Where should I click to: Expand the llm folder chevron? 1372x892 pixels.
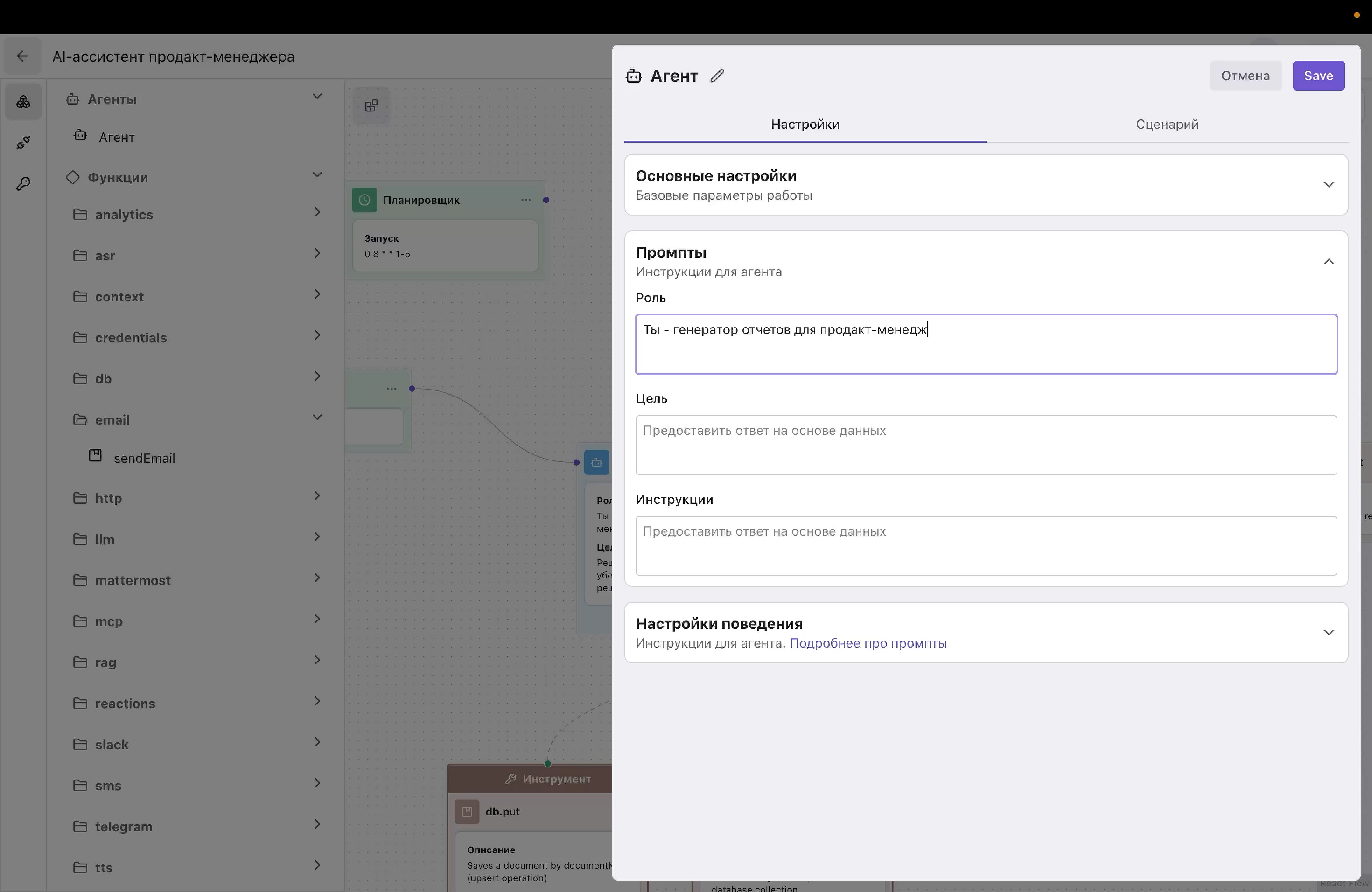pos(317,537)
